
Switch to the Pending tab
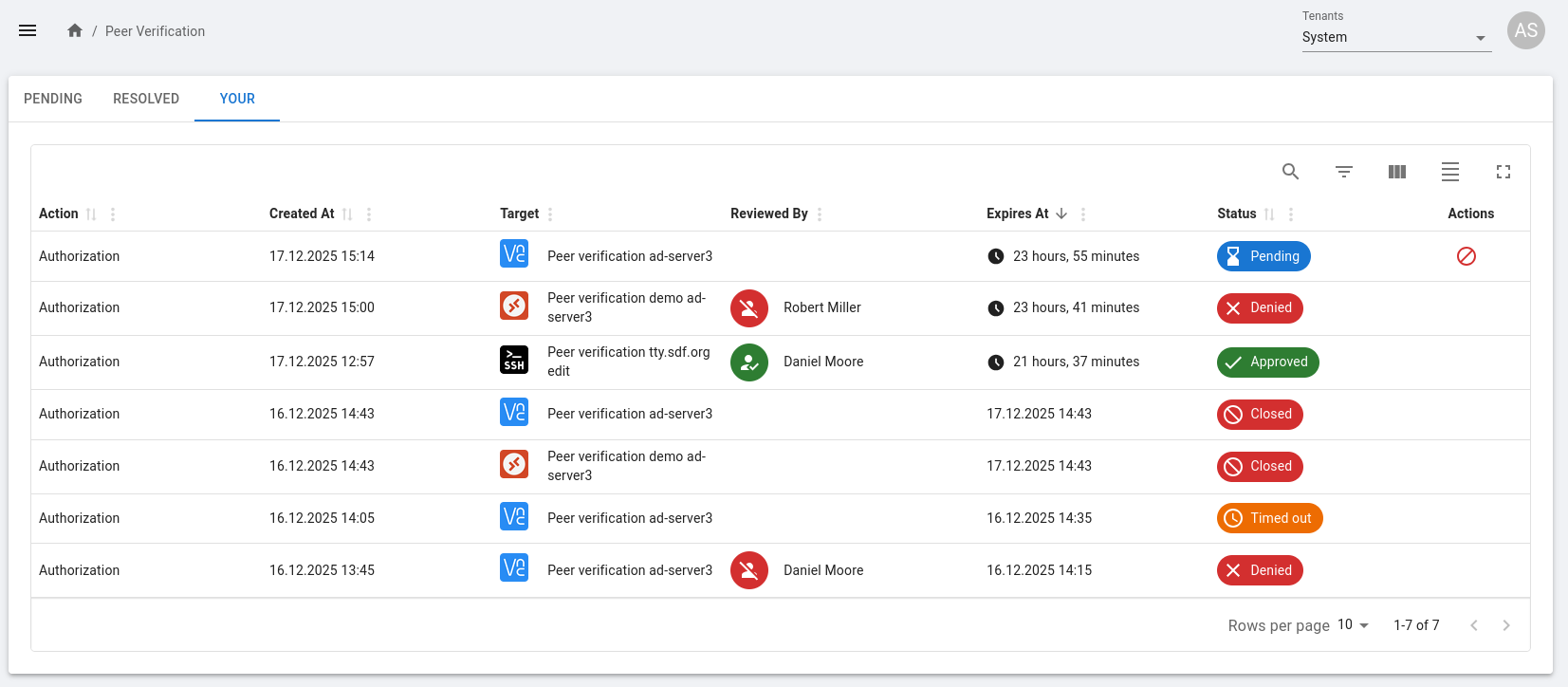(x=53, y=99)
